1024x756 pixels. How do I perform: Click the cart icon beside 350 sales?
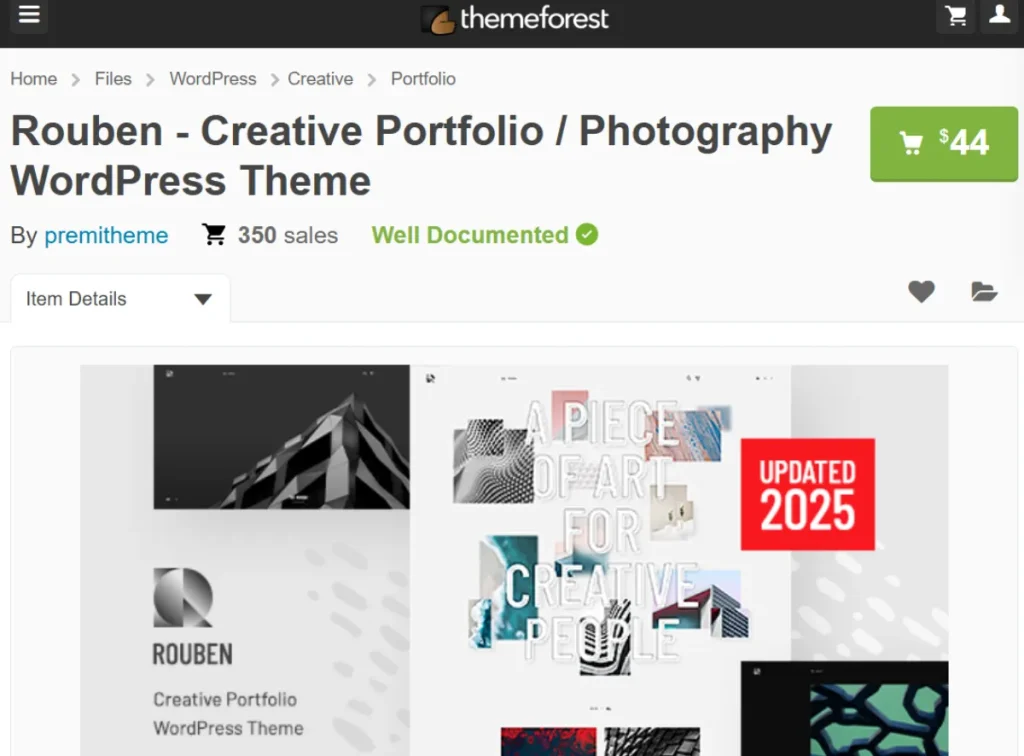click(x=214, y=234)
